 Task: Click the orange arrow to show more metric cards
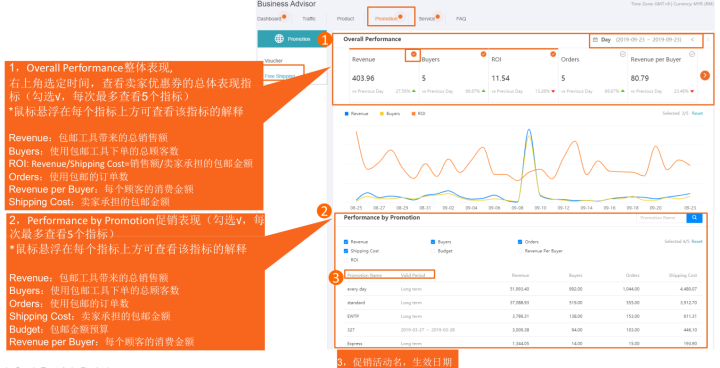point(705,75)
